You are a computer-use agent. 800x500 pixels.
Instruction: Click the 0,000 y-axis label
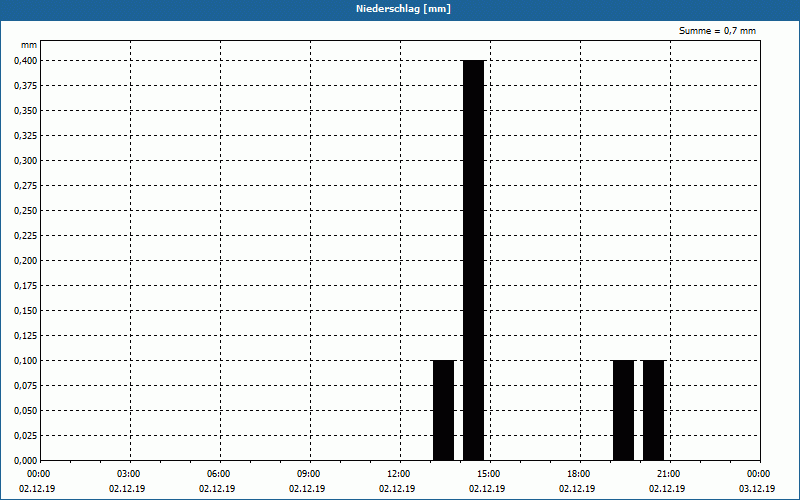[26, 461]
